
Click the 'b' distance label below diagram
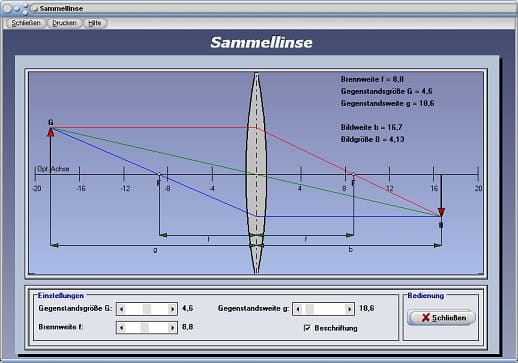[x=350, y=249]
